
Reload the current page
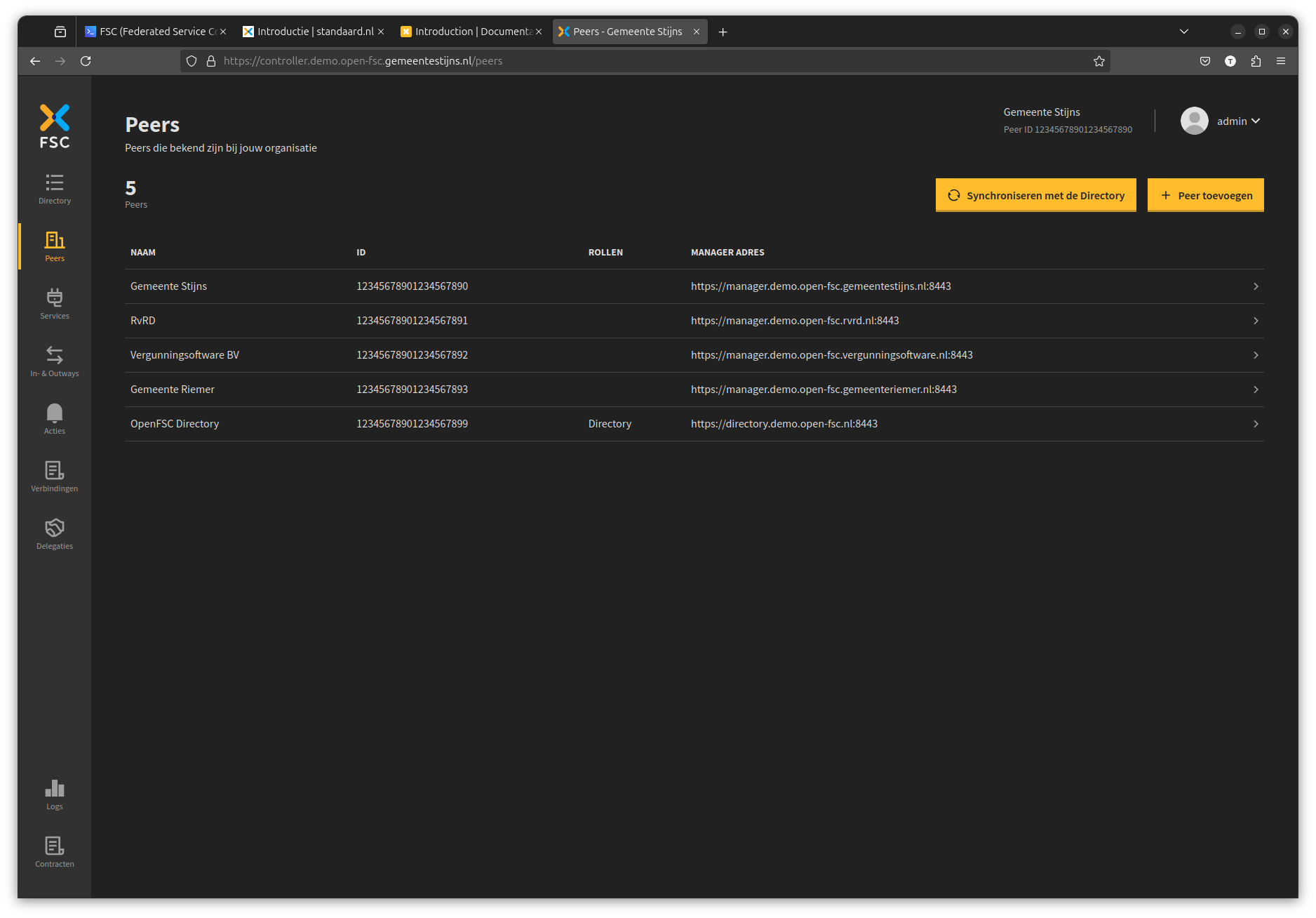[86, 61]
